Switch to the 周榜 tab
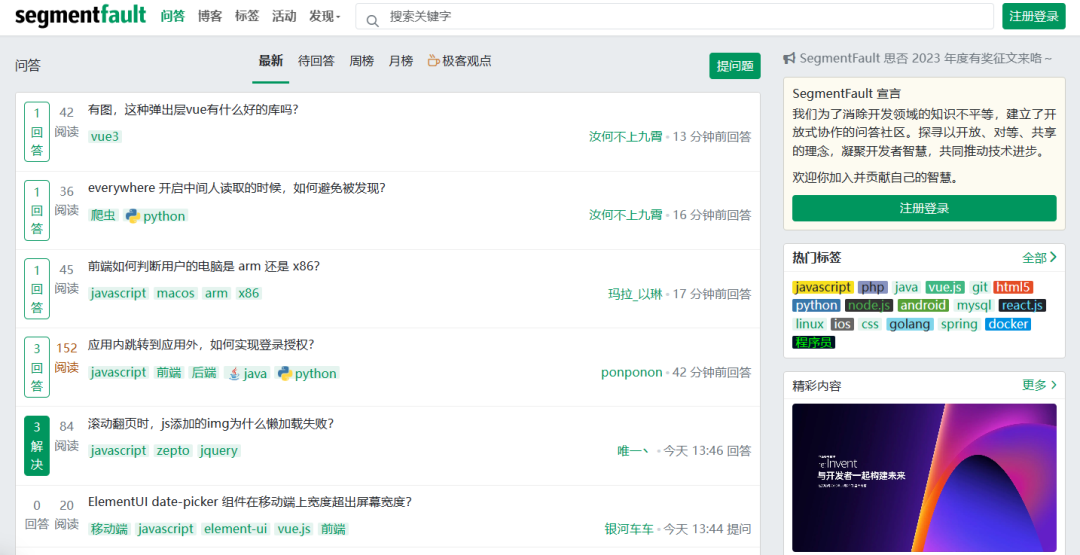This screenshot has height=555, width=1080. [362, 61]
